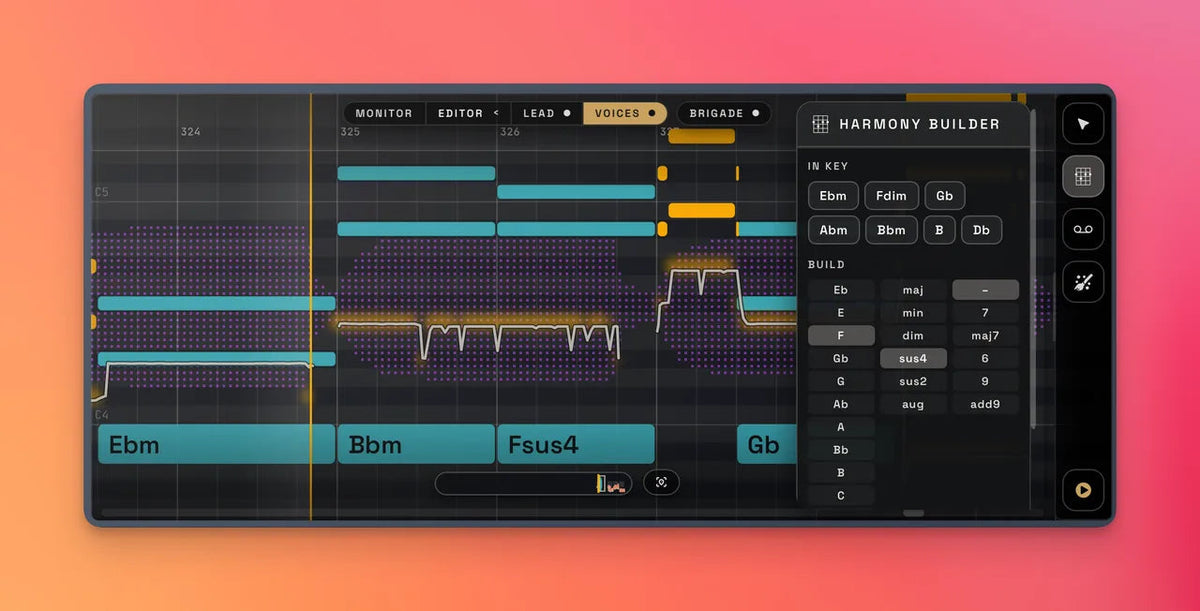Image resolution: width=1200 pixels, height=611 pixels.
Task: Click the timeline overview navigator bar
Action: tap(533, 484)
